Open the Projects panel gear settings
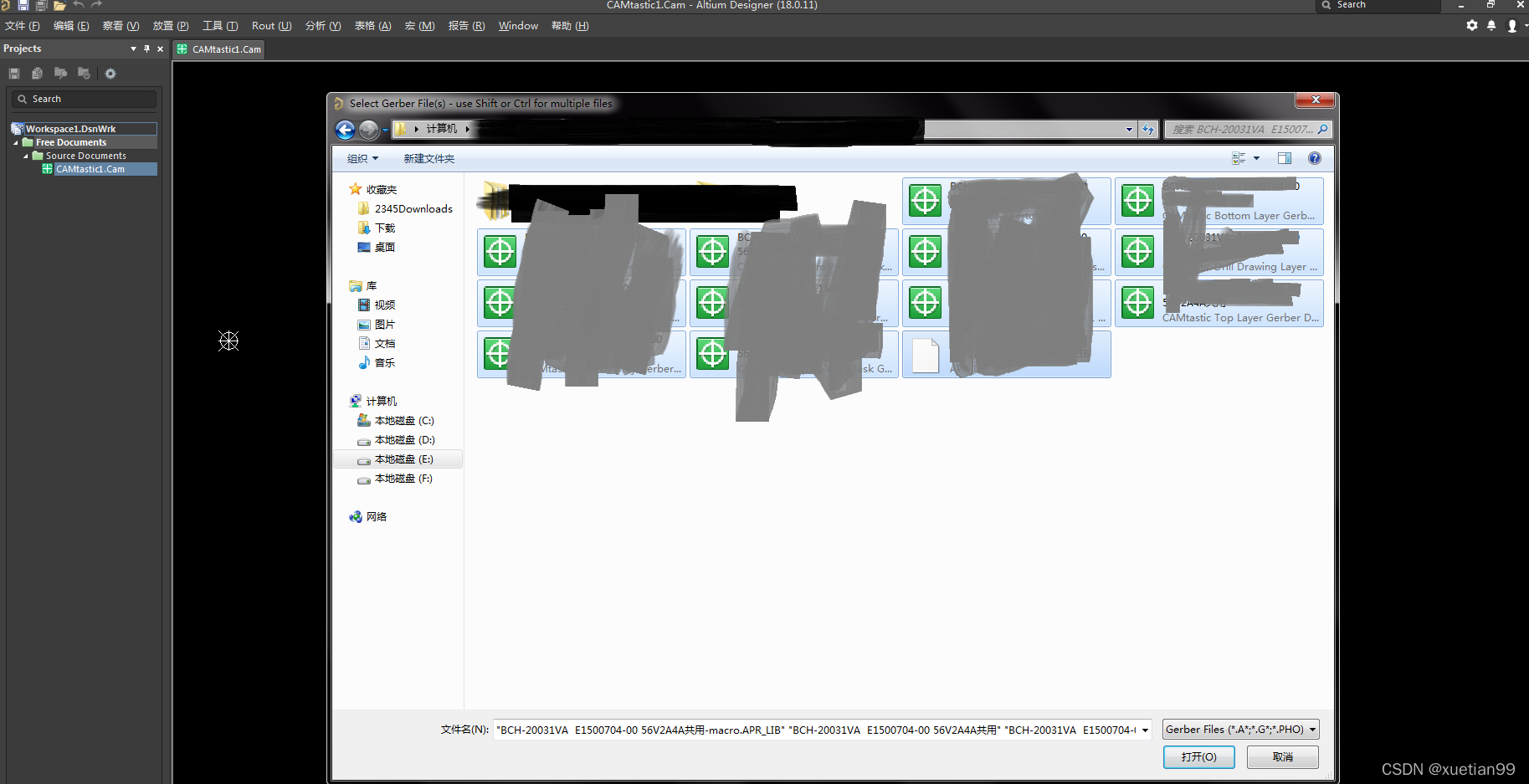 pos(110,74)
